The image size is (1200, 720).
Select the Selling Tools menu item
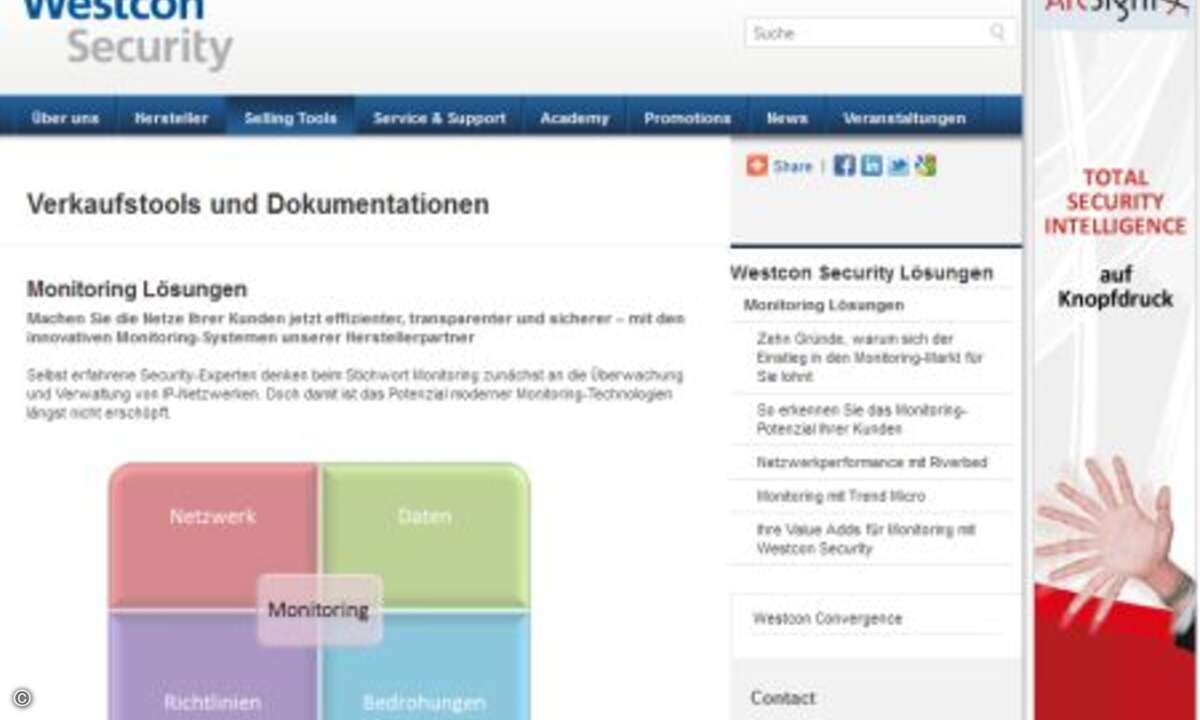291,118
